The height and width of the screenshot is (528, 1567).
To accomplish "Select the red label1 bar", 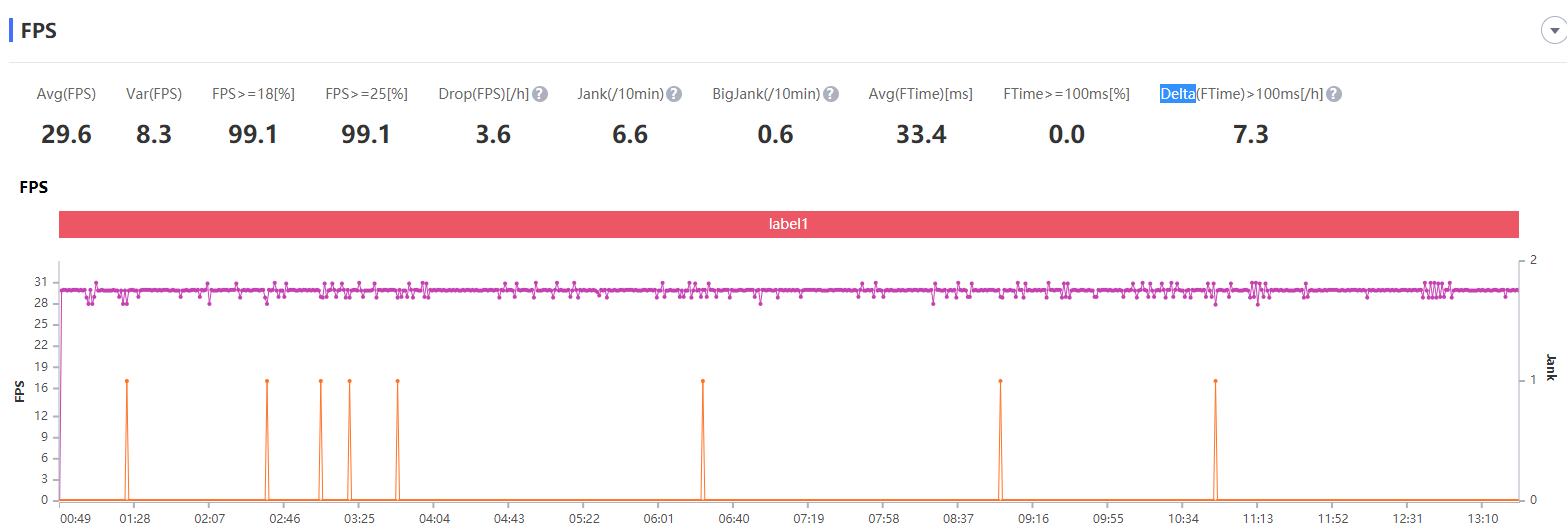I will [789, 224].
